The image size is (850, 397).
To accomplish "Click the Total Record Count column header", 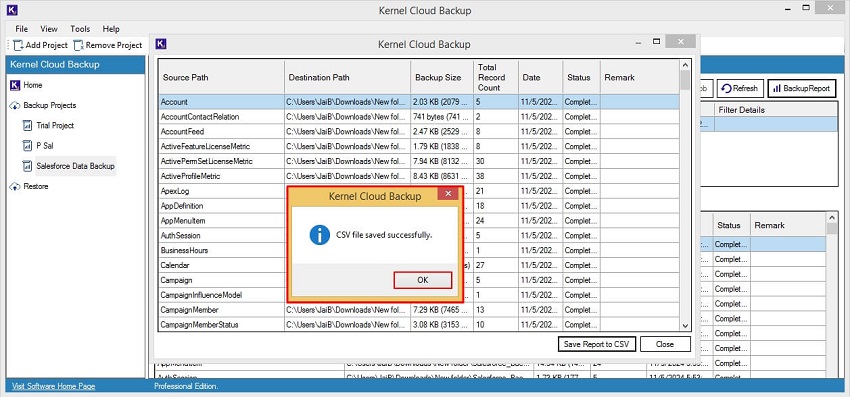I will coord(496,77).
